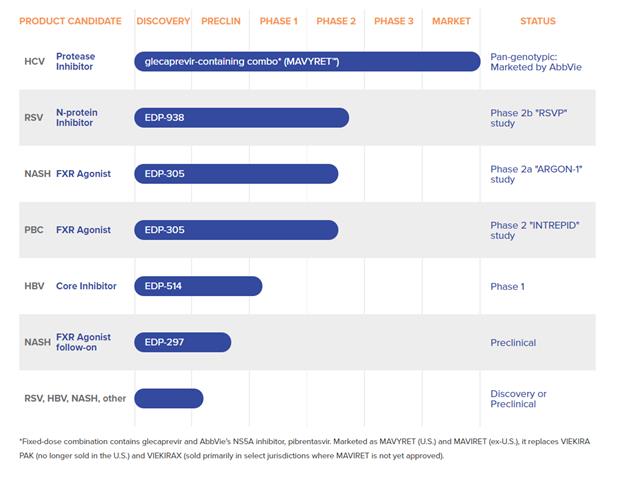Image resolution: width=624 pixels, height=481 pixels.
Task: Click the EDP-514 progress bar
Action: (x=198, y=286)
